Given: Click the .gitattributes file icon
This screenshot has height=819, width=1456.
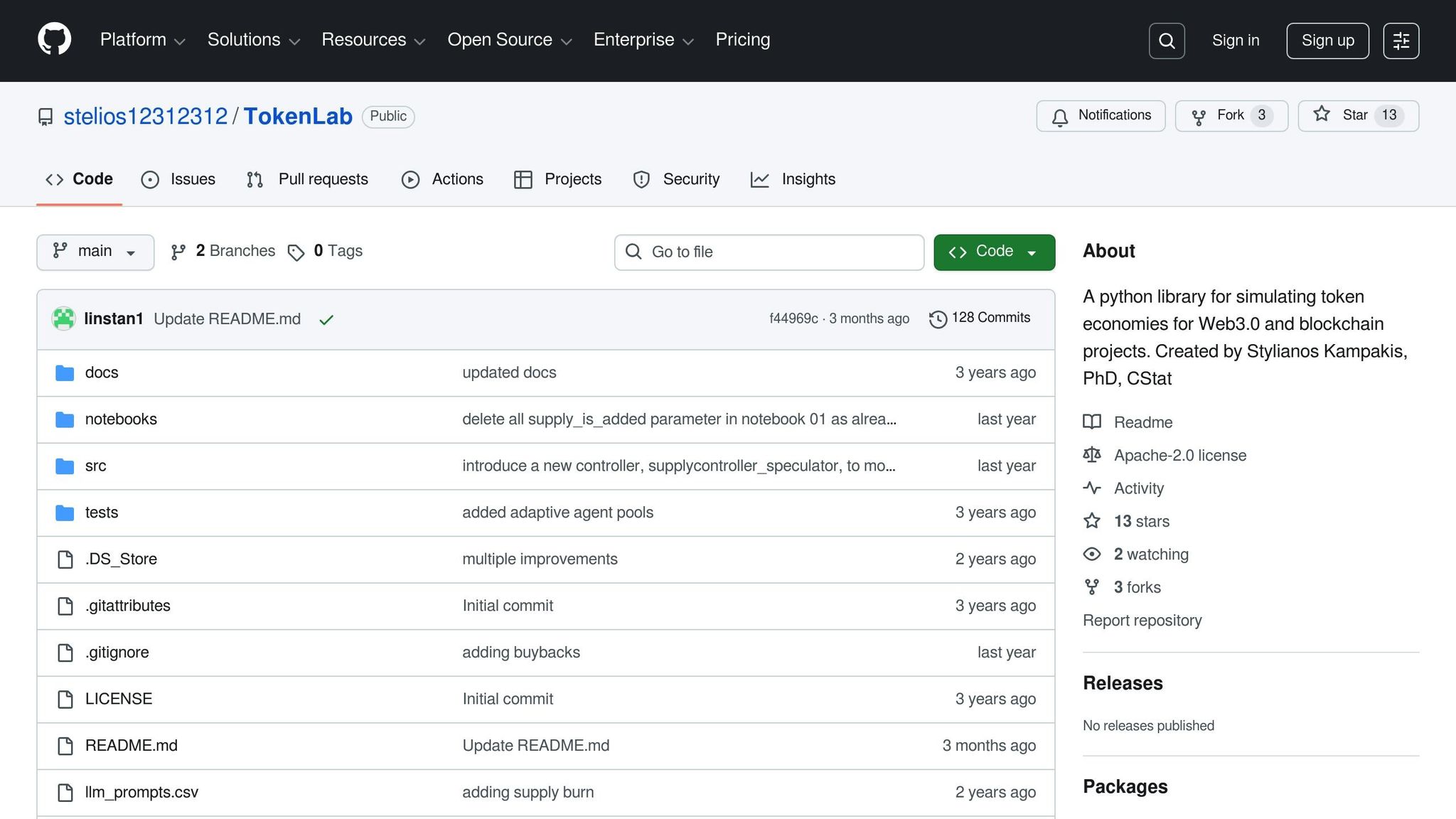Looking at the screenshot, I should click(x=65, y=606).
